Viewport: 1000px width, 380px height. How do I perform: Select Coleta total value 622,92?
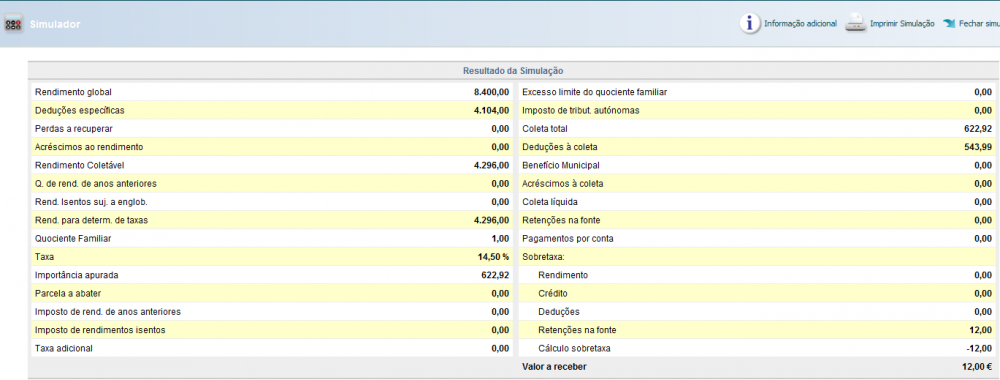pyautogui.click(x=978, y=129)
